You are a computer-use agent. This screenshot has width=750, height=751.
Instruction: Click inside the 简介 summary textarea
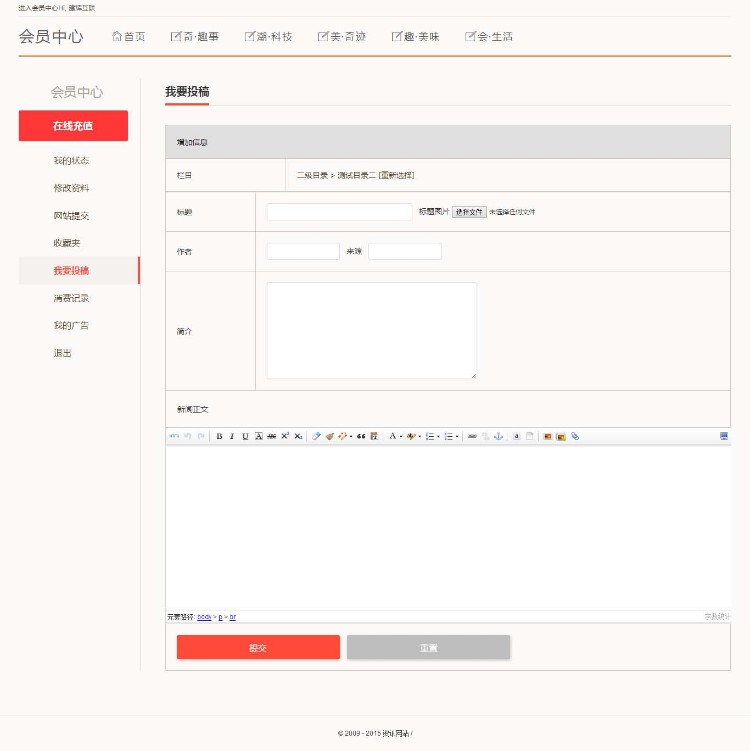point(372,330)
